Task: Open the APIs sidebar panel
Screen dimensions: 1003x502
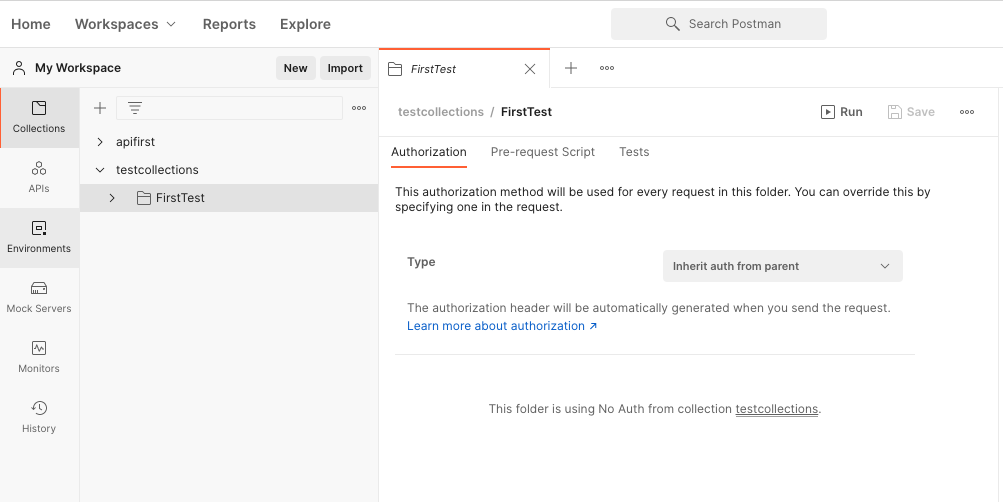Action: coord(39,177)
